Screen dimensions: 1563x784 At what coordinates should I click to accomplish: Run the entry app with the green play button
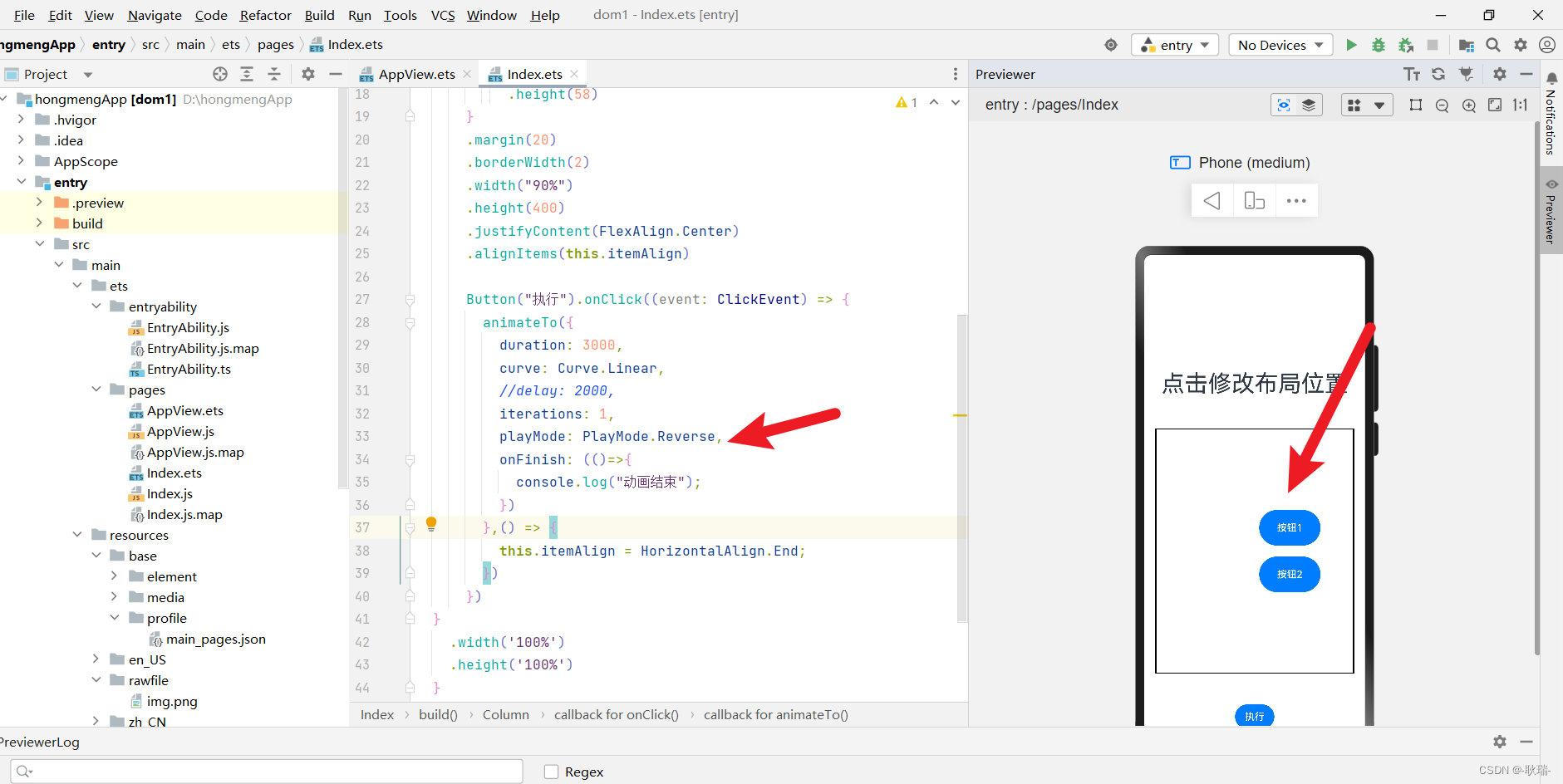(1351, 45)
